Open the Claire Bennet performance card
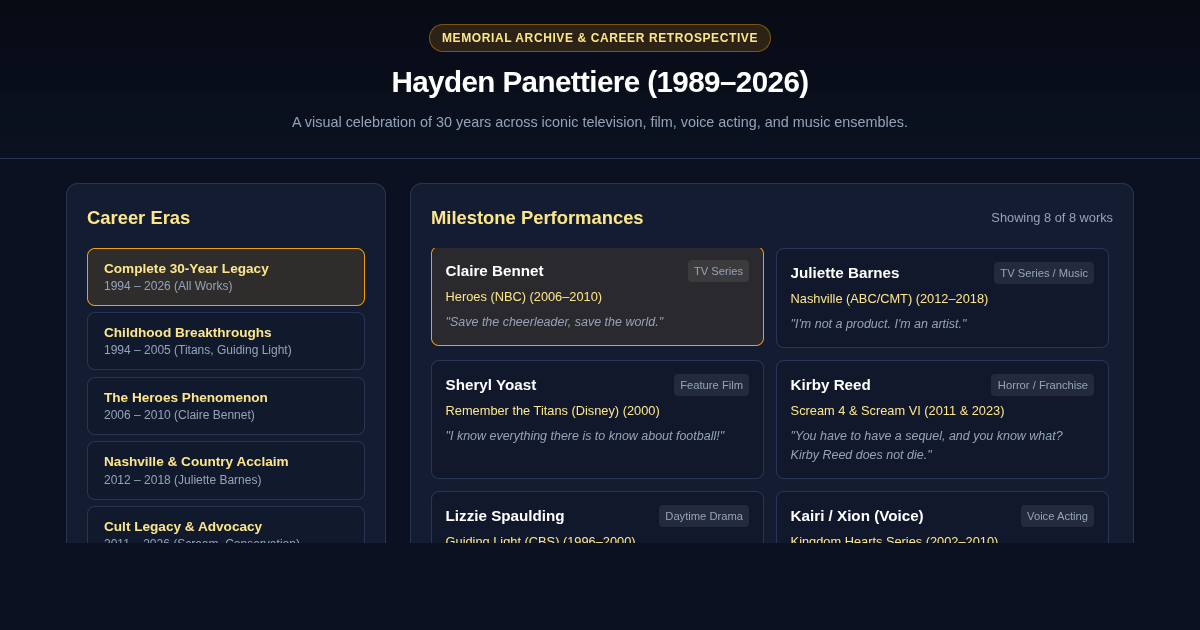Screen dimensions: 1200x630 coord(597,296)
